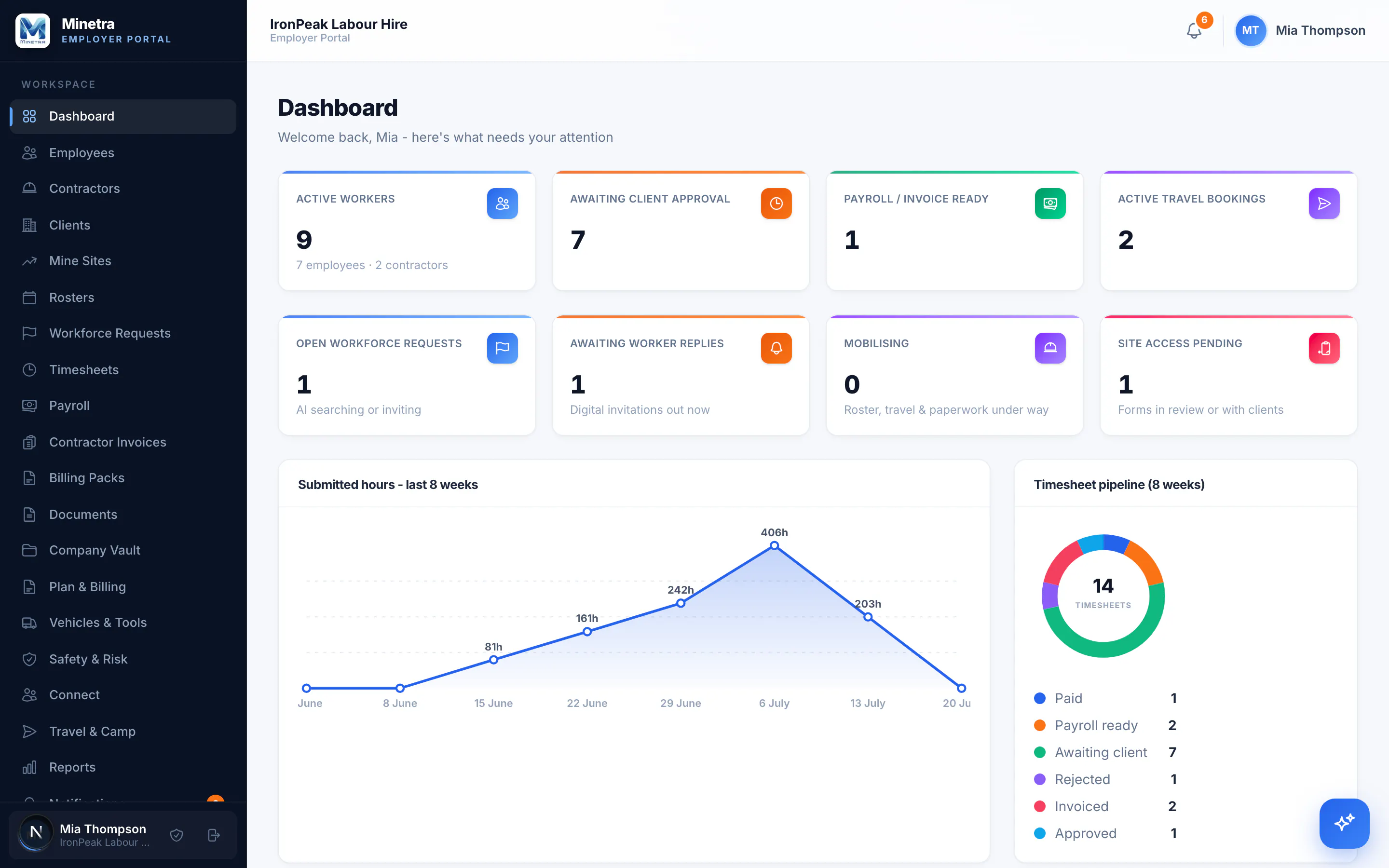The image size is (1389, 868).
Task: Open Employees page
Action: click(x=123, y=153)
